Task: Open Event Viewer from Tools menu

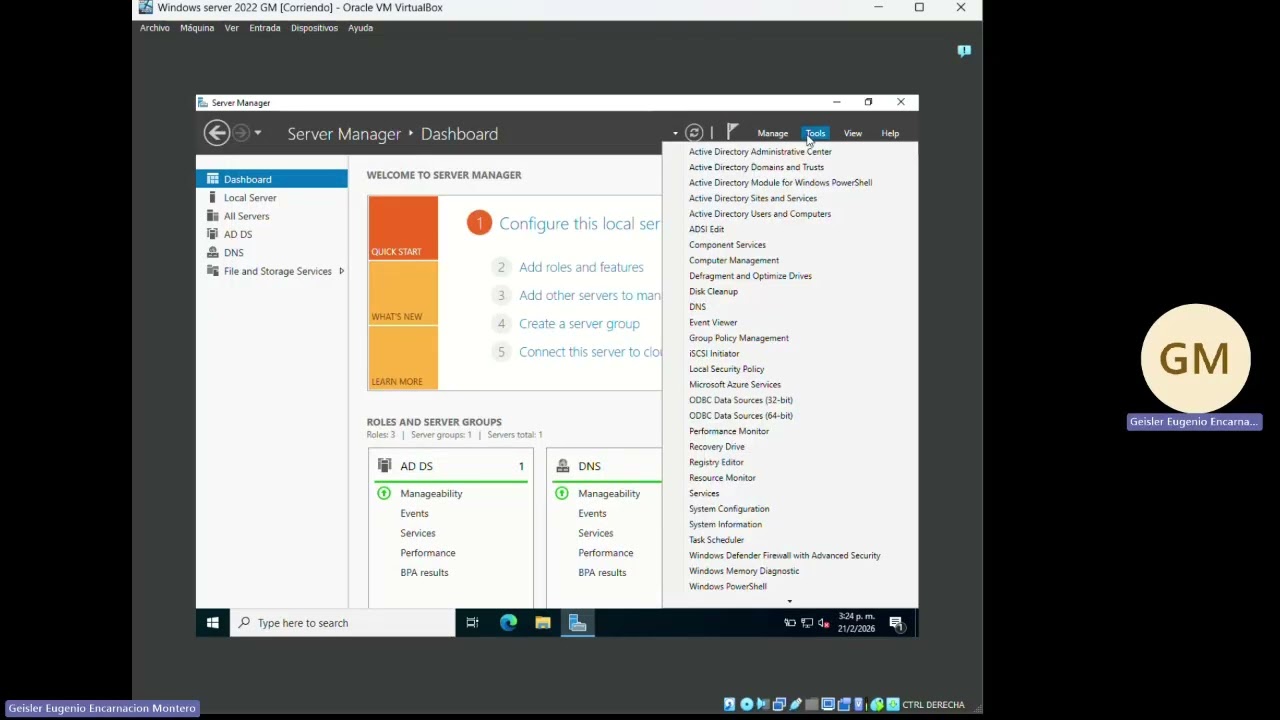Action: (713, 322)
